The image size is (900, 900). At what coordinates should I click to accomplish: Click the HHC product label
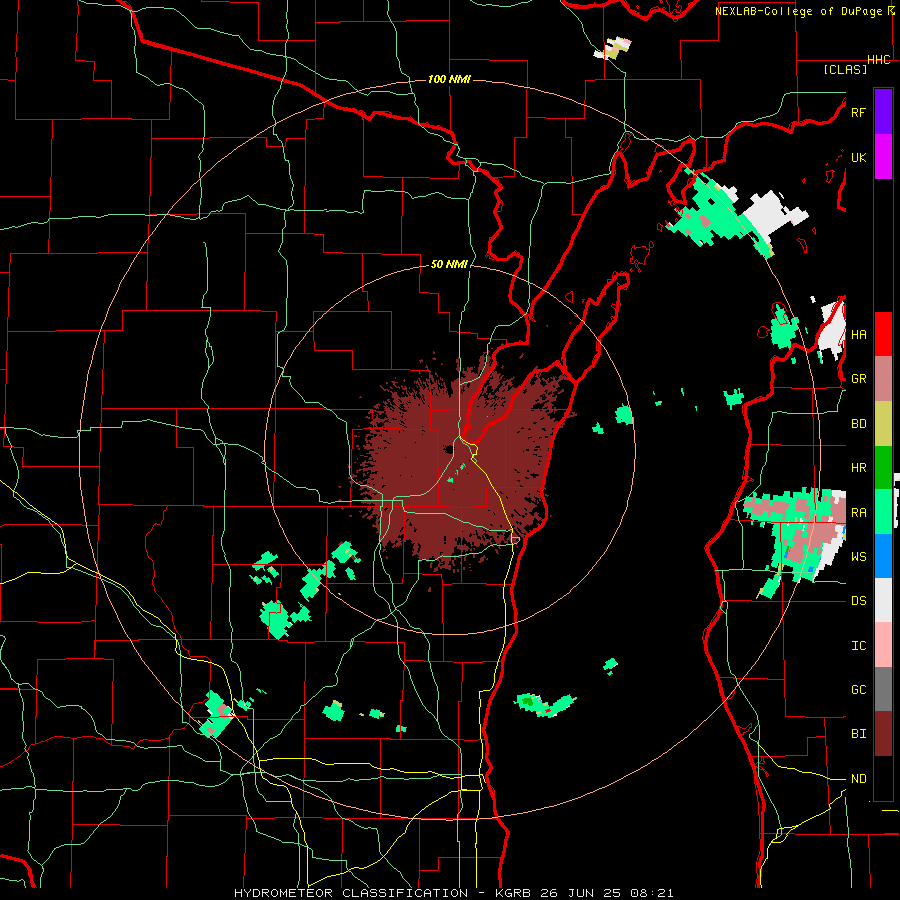pos(878,60)
